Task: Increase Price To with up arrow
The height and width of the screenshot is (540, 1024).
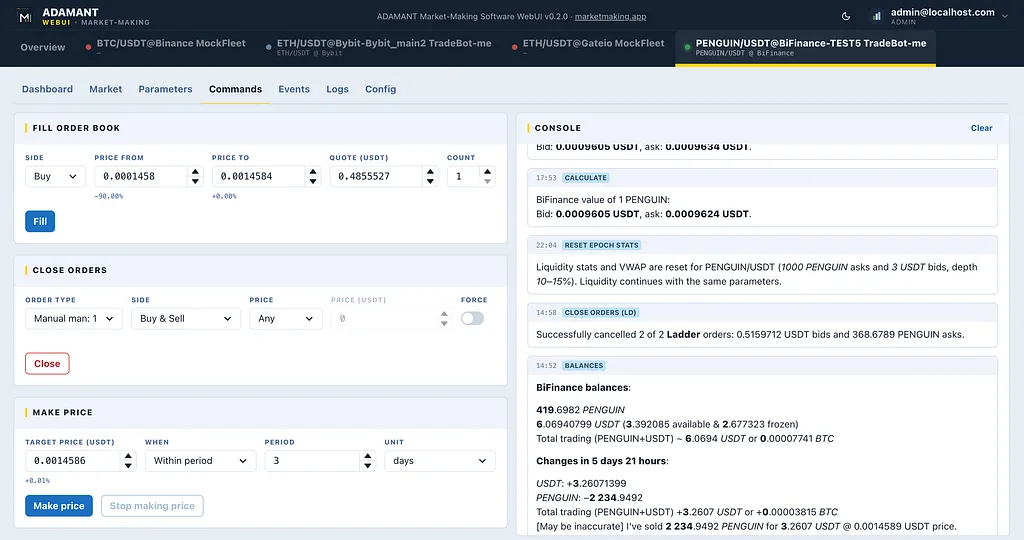Action: [313, 172]
